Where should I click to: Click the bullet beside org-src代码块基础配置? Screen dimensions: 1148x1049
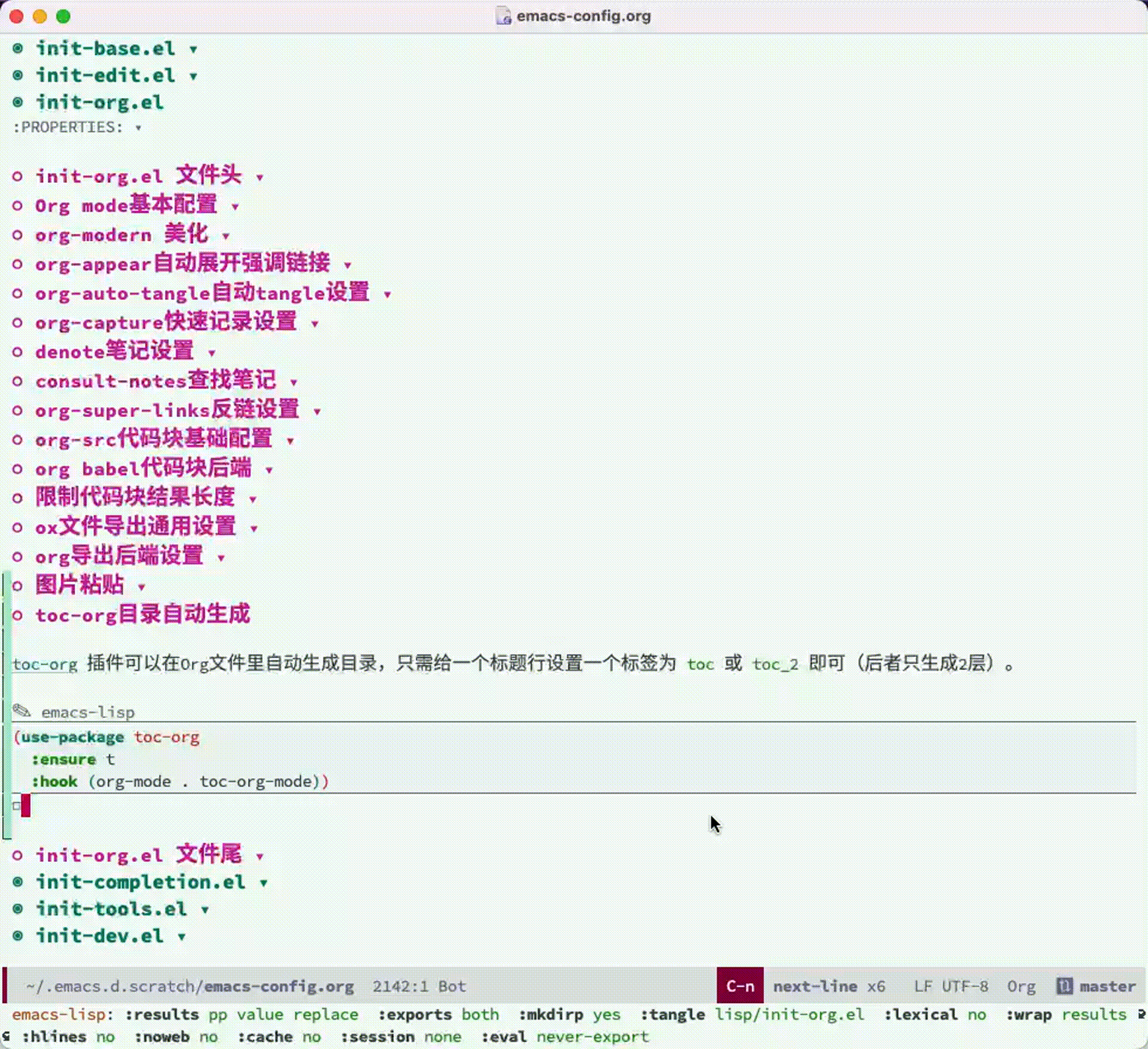pyautogui.click(x=18, y=440)
